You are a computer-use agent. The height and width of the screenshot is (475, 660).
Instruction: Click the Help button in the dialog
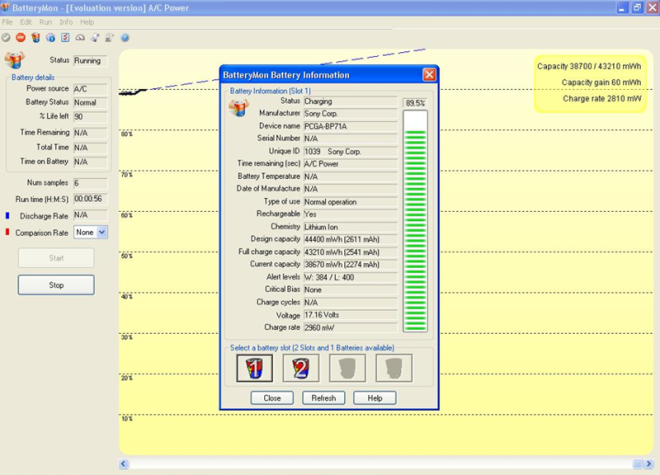375,398
